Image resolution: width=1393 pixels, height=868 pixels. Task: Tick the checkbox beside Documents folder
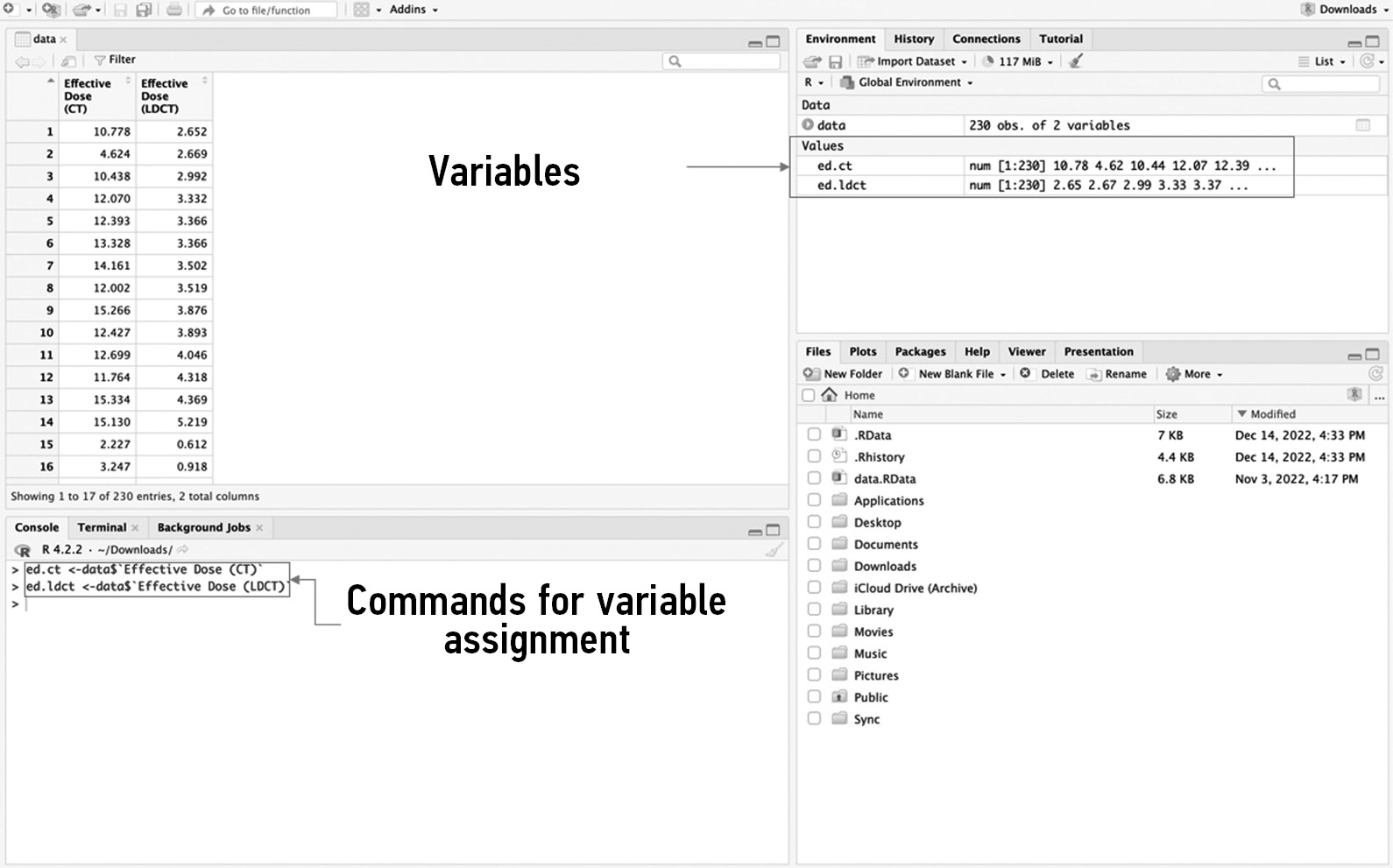(814, 545)
